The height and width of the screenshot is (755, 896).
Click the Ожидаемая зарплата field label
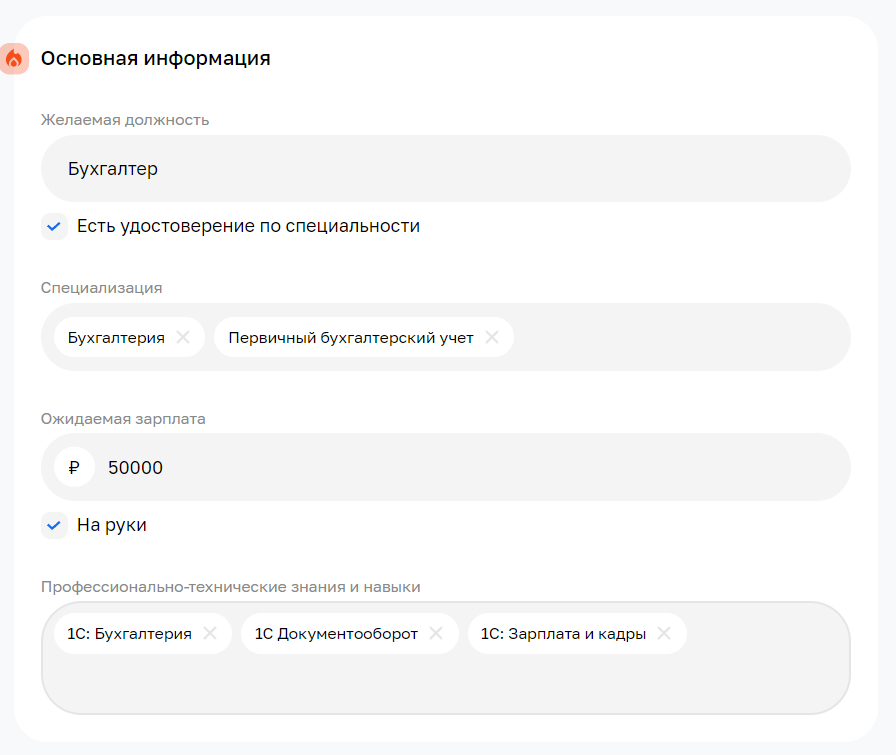pos(123,419)
